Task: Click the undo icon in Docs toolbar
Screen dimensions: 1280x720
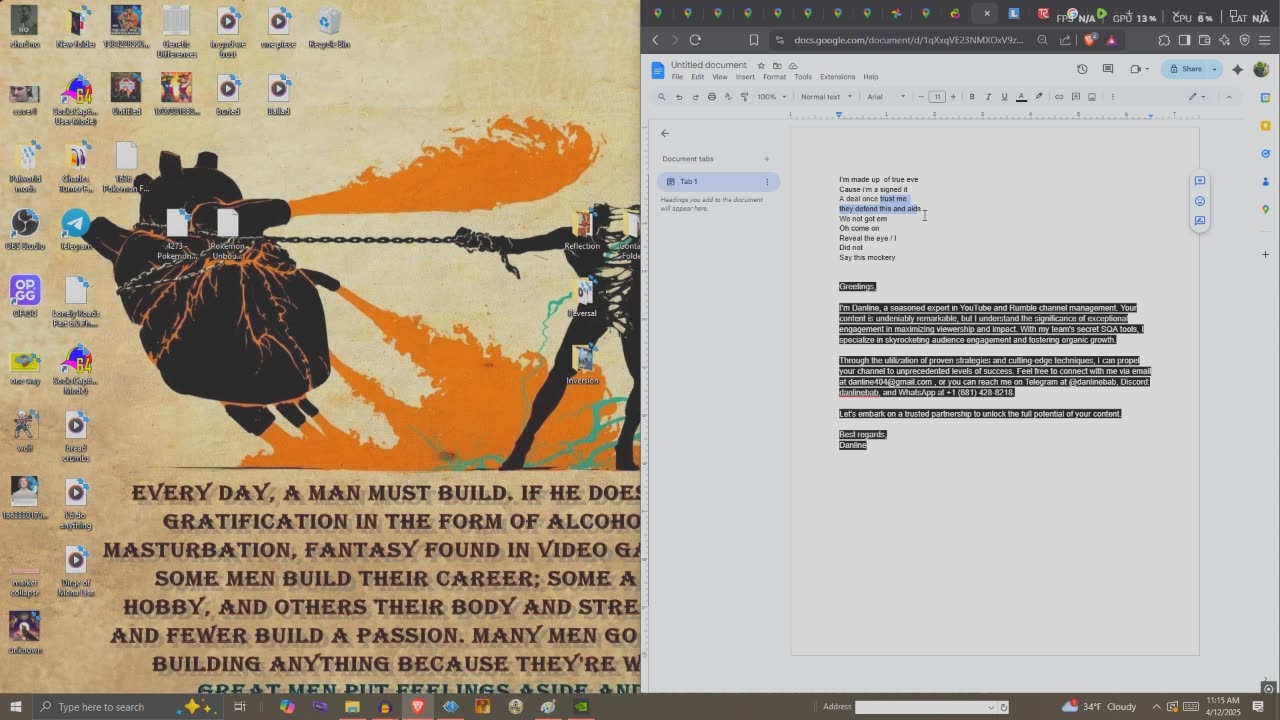Action: 679,97
